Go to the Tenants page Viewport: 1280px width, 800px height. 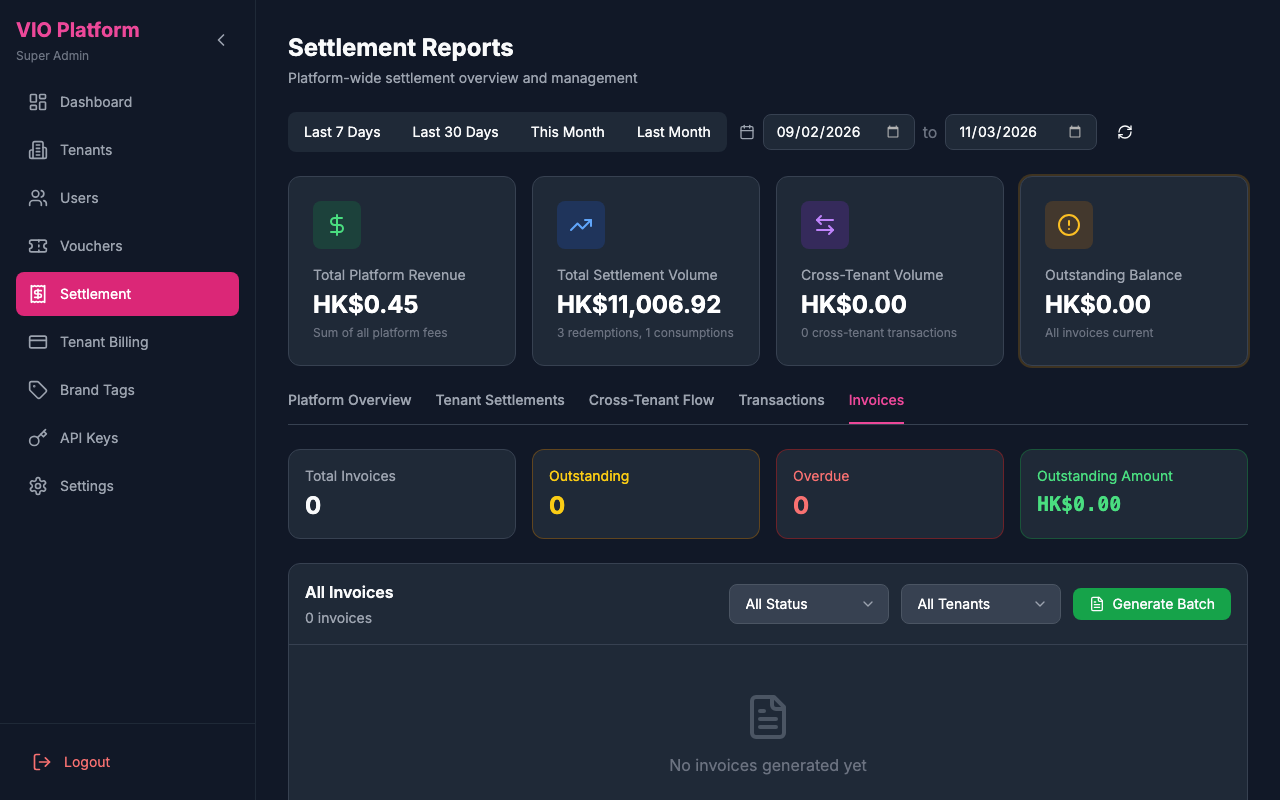[x=86, y=150]
